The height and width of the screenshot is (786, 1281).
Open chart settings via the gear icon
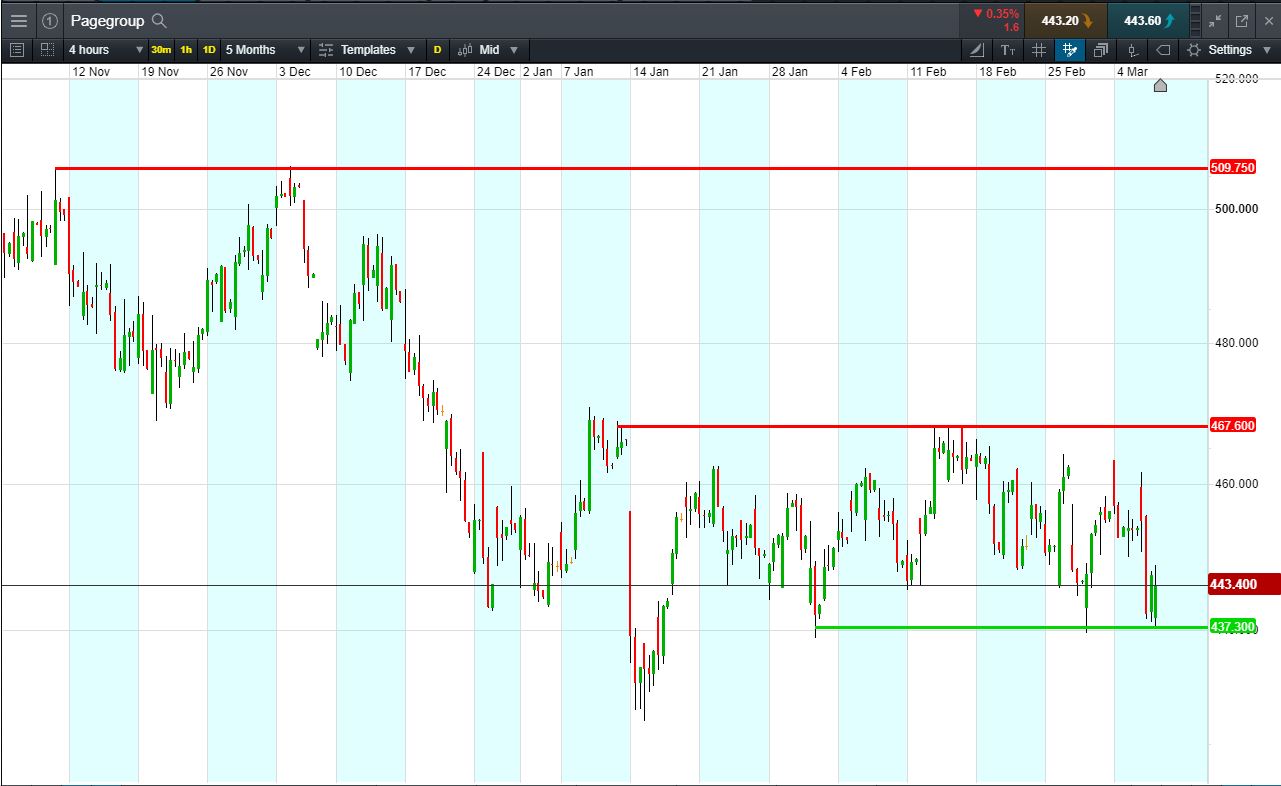(x=1194, y=49)
